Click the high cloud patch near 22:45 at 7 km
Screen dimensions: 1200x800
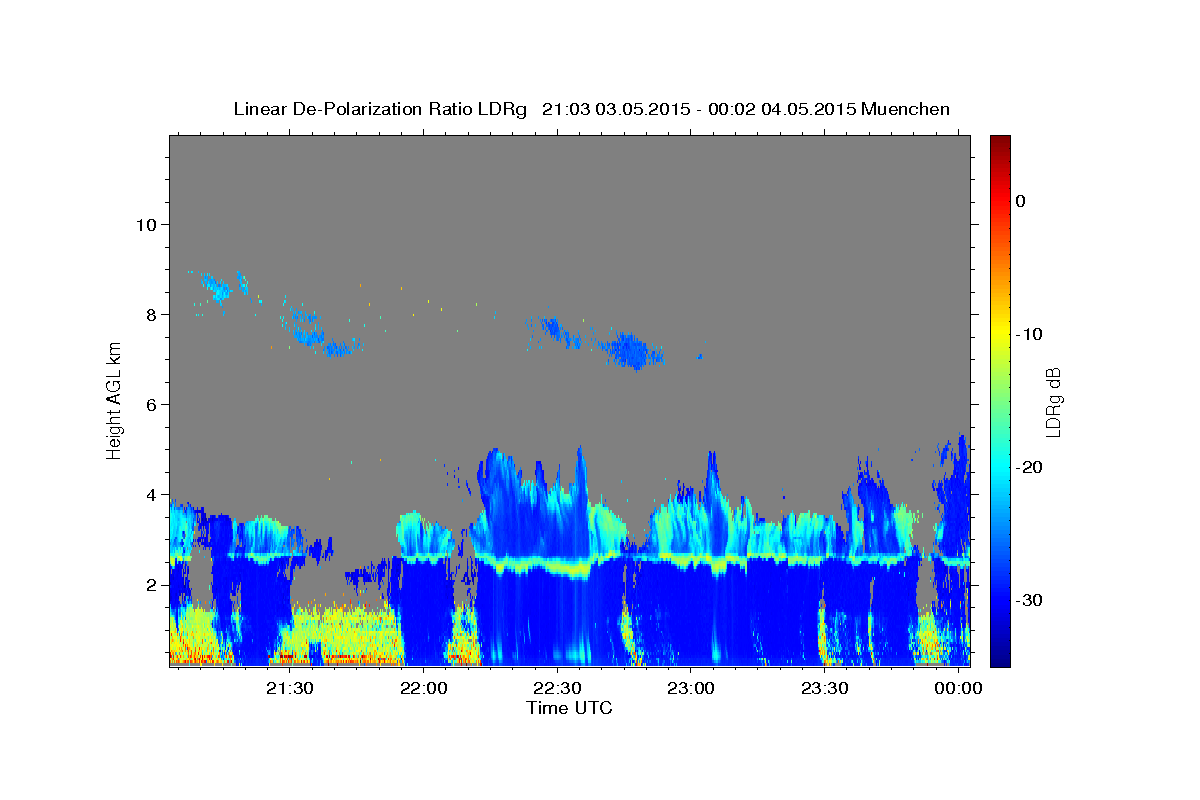(x=630, y=349)
